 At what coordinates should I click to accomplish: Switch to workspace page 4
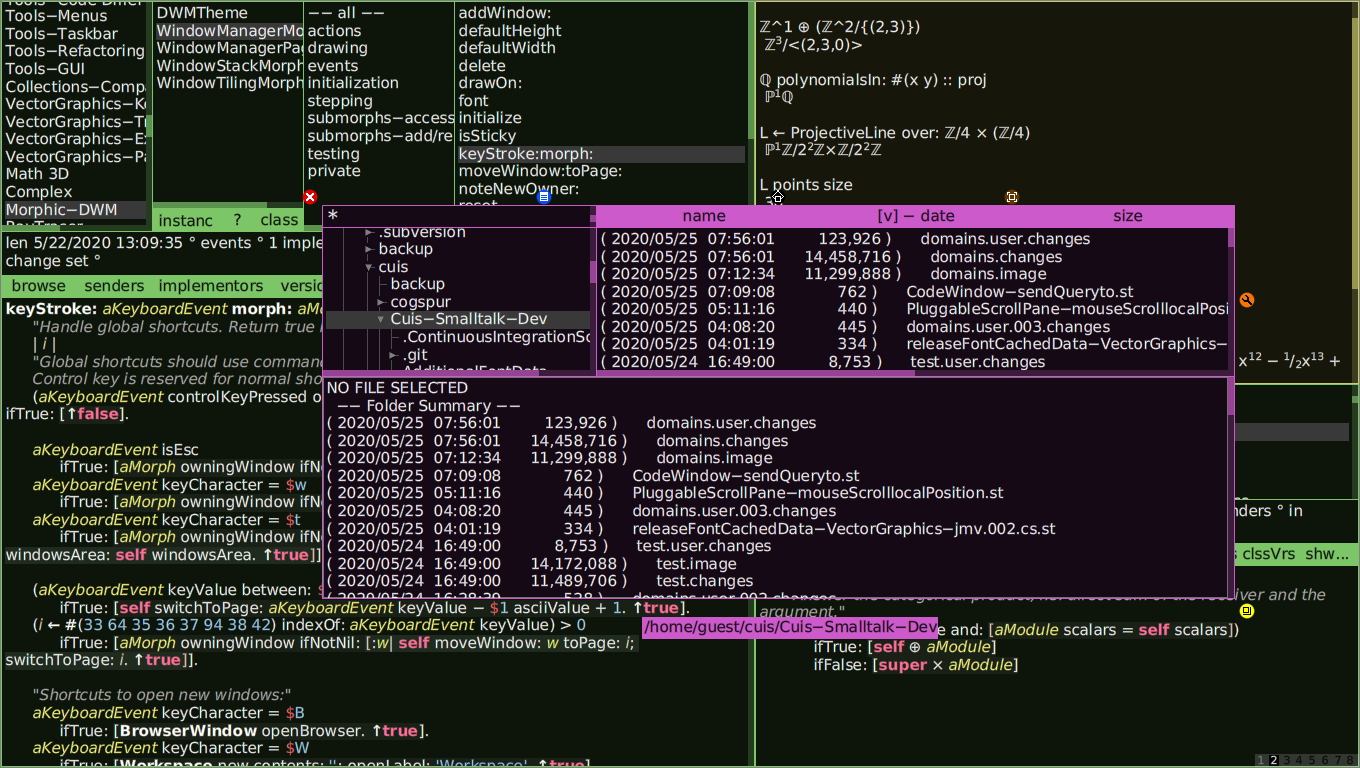(1300, 761)
